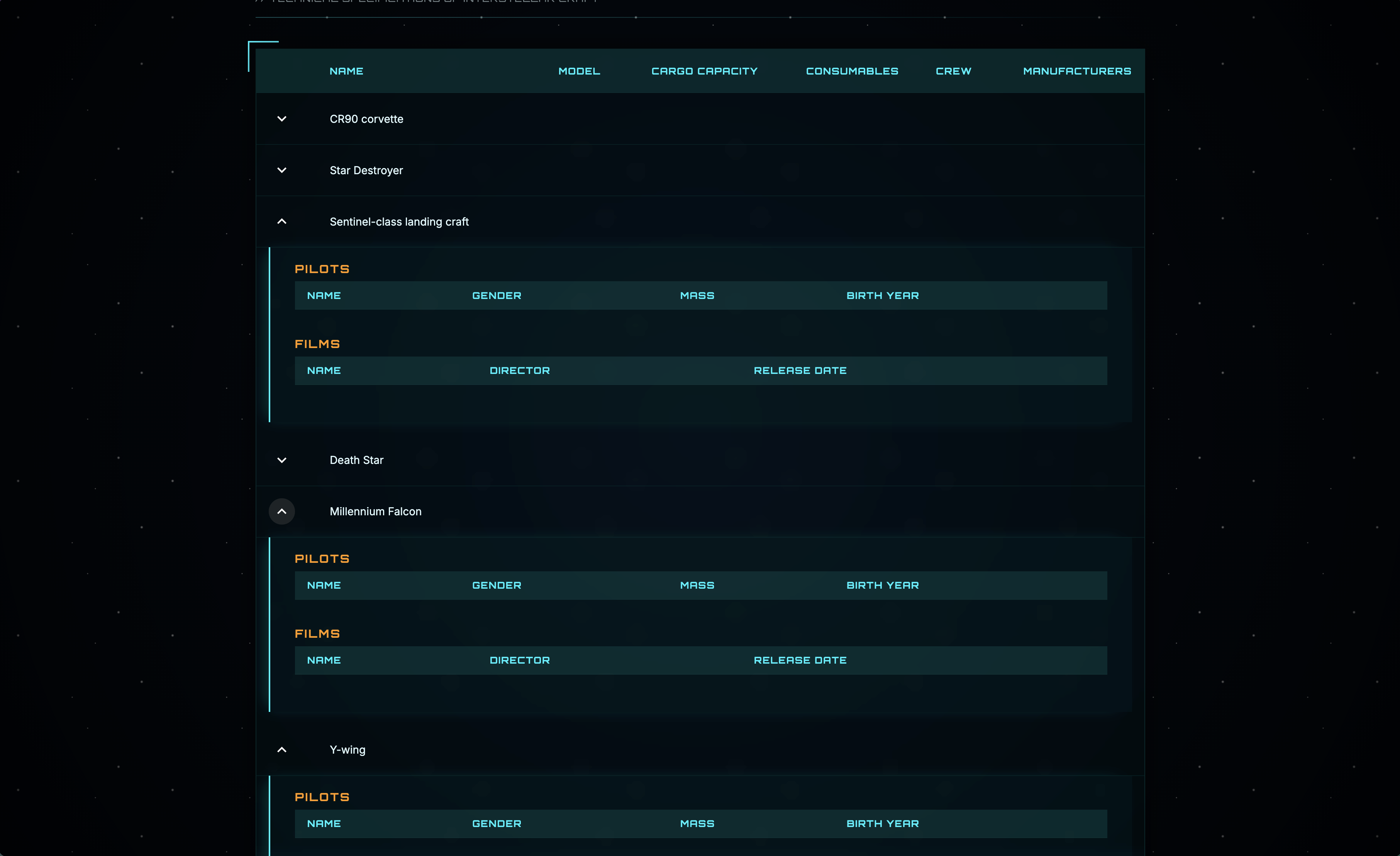
Task: Click Name header in Y-wing pilots table
Action: point(324,824)
